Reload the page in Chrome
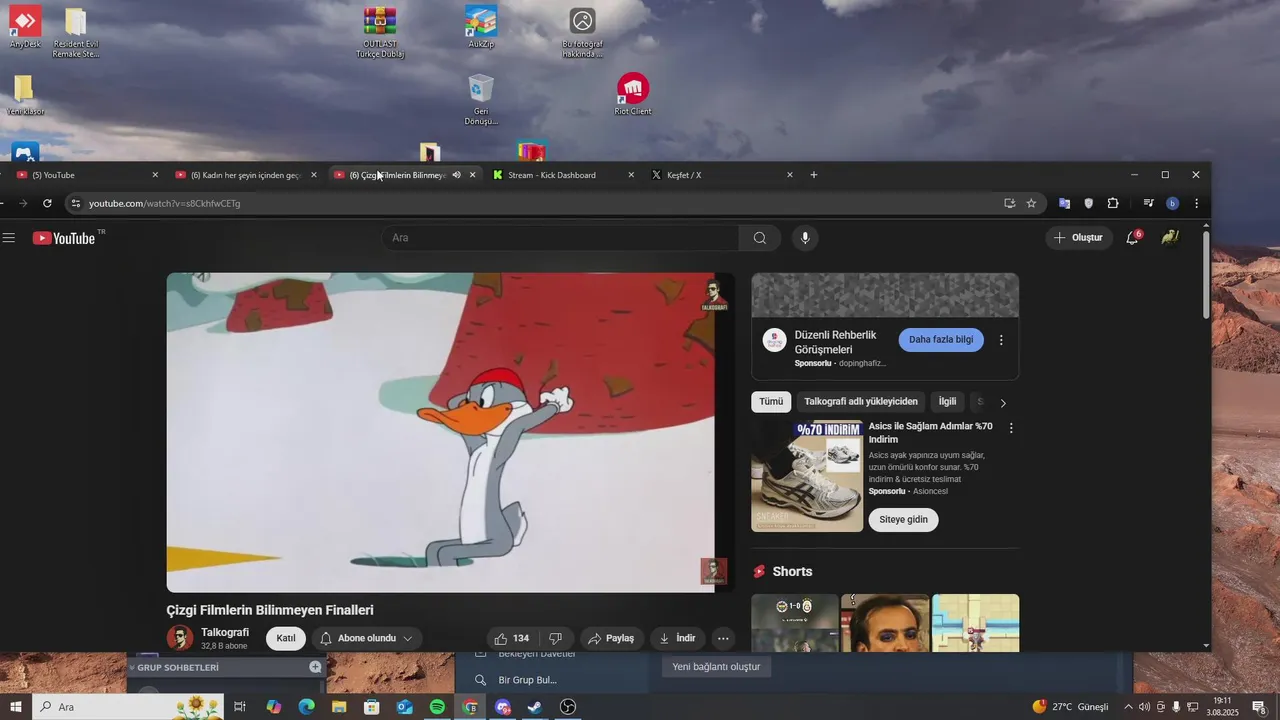This screenshot has height=720, width=1280. point(47,203)
